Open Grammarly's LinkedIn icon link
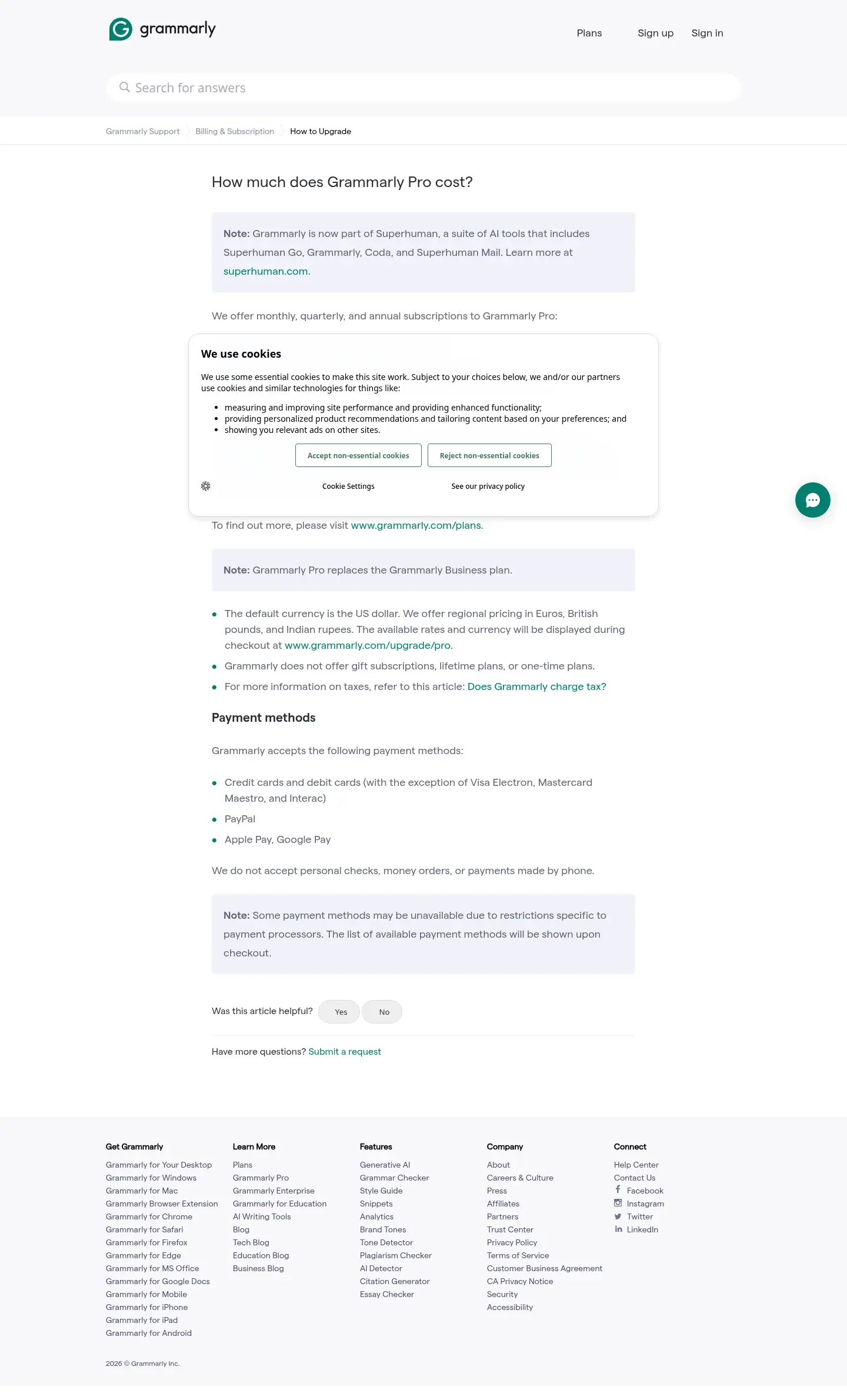 618,1229
